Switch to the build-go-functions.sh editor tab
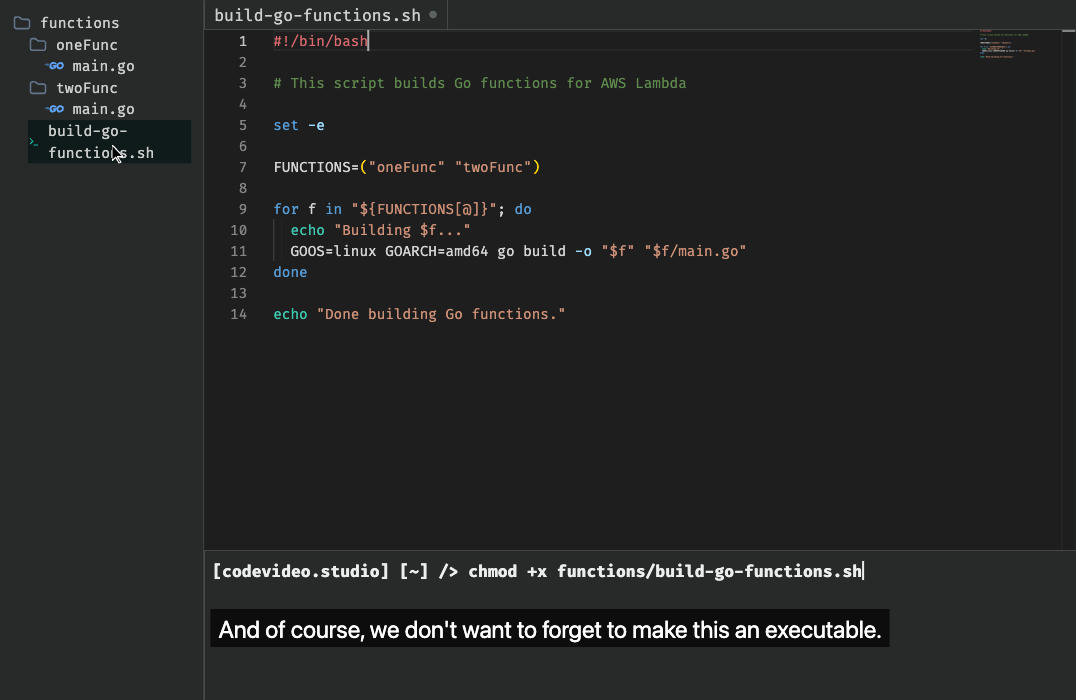This screenshot has height=700, width=1076. click(318, 15)
